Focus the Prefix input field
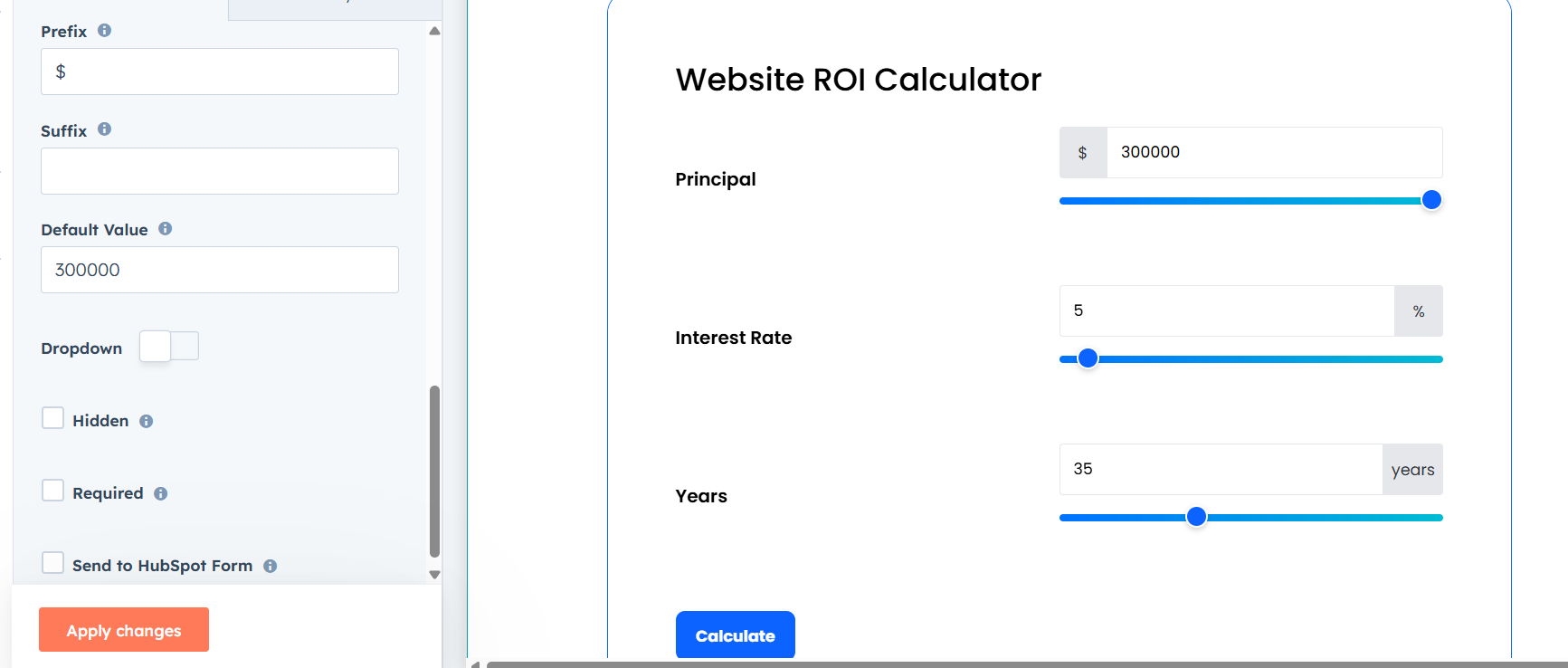 coord(219,72)
